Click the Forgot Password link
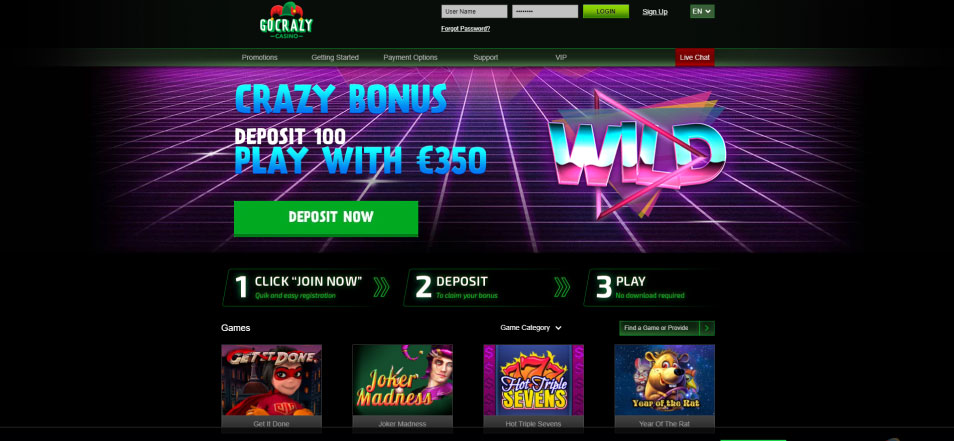Image resolution: width=954 pixels, height=441 pixels. tap(465, 29)
